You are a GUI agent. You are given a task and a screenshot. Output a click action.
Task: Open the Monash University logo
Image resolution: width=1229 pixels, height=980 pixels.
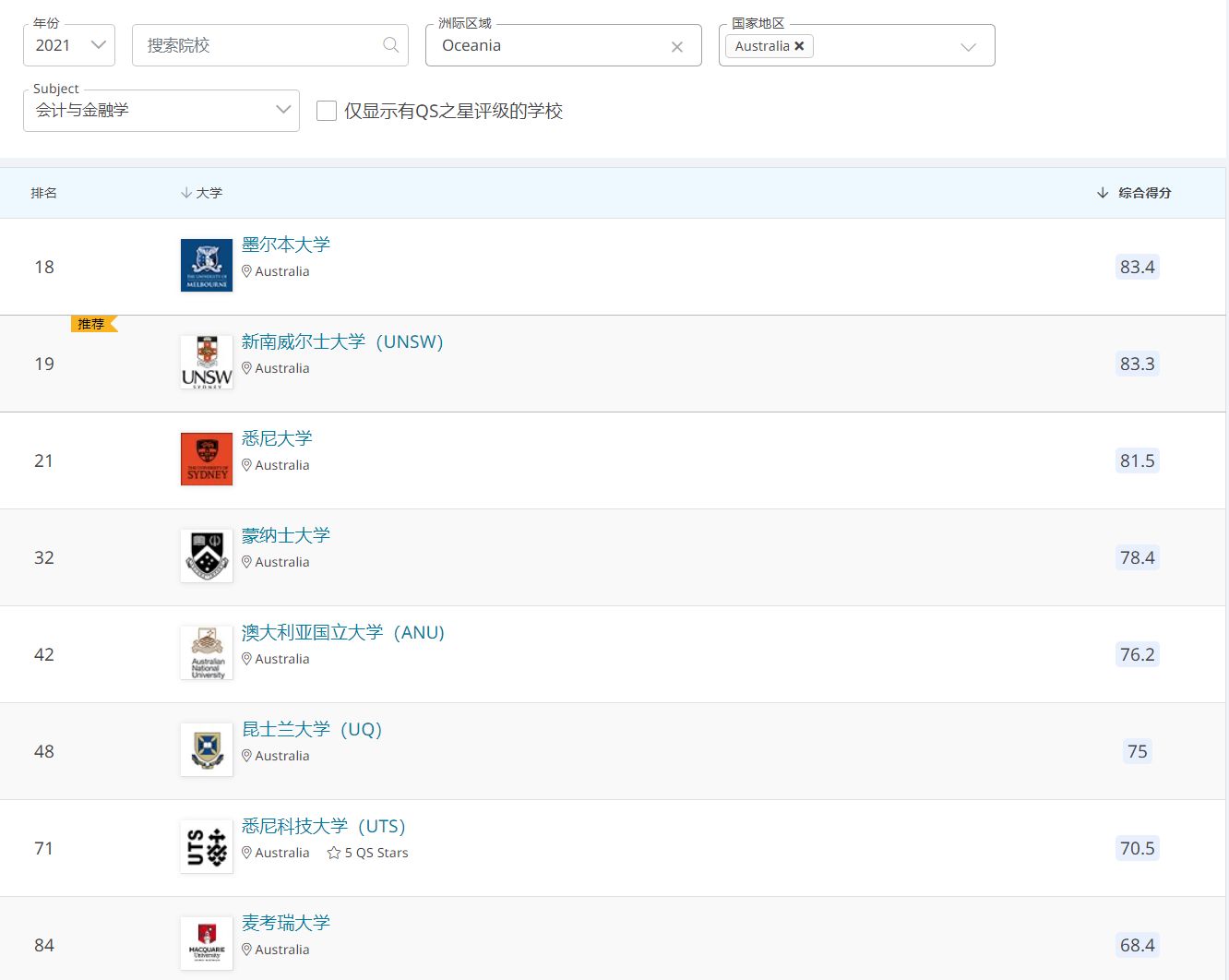(207, 556)
